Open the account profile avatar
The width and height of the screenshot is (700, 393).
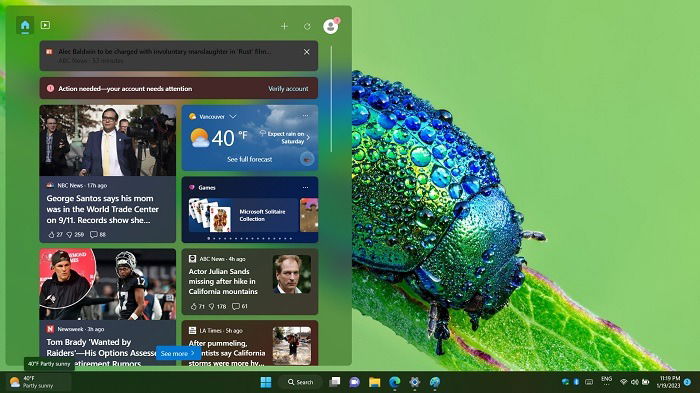(330, 26)
